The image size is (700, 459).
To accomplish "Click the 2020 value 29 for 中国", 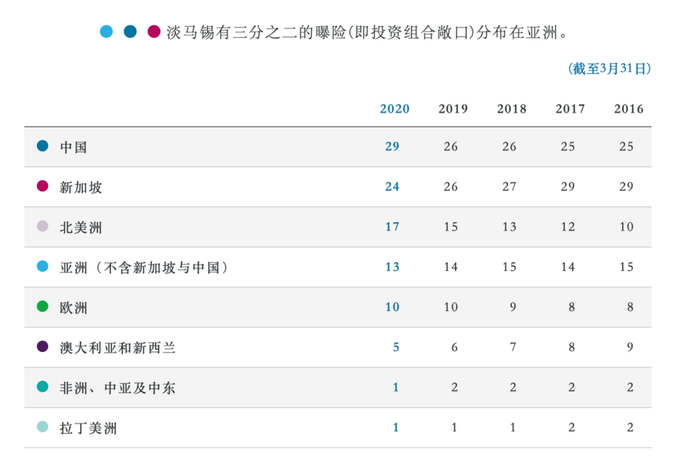I will tap(392, 146).
